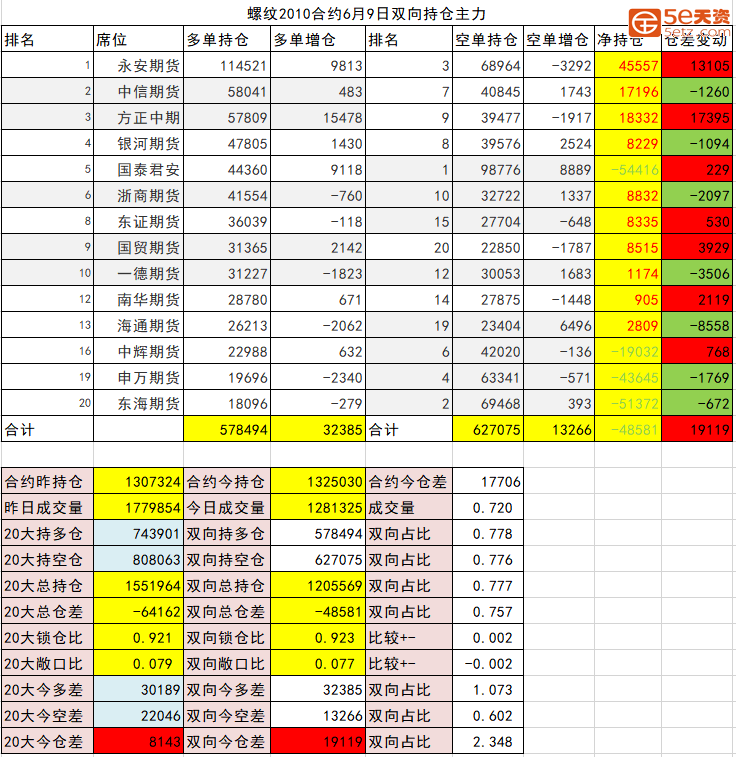Click the 申万期货 seat cell
This screenshot has height=757, width=736.
click(x=139, y=378)
